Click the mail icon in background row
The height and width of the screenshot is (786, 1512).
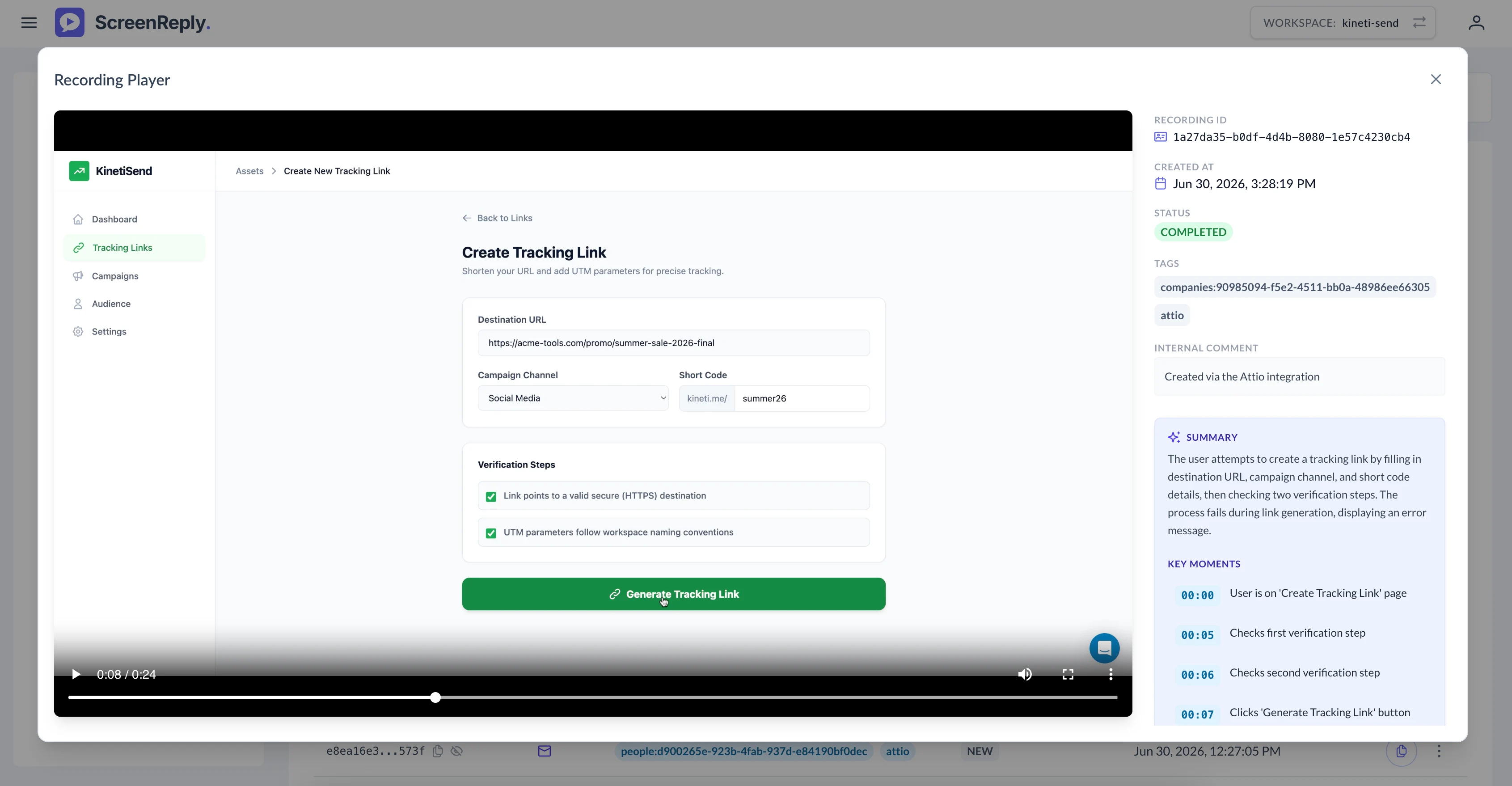(x=544, y=751)
